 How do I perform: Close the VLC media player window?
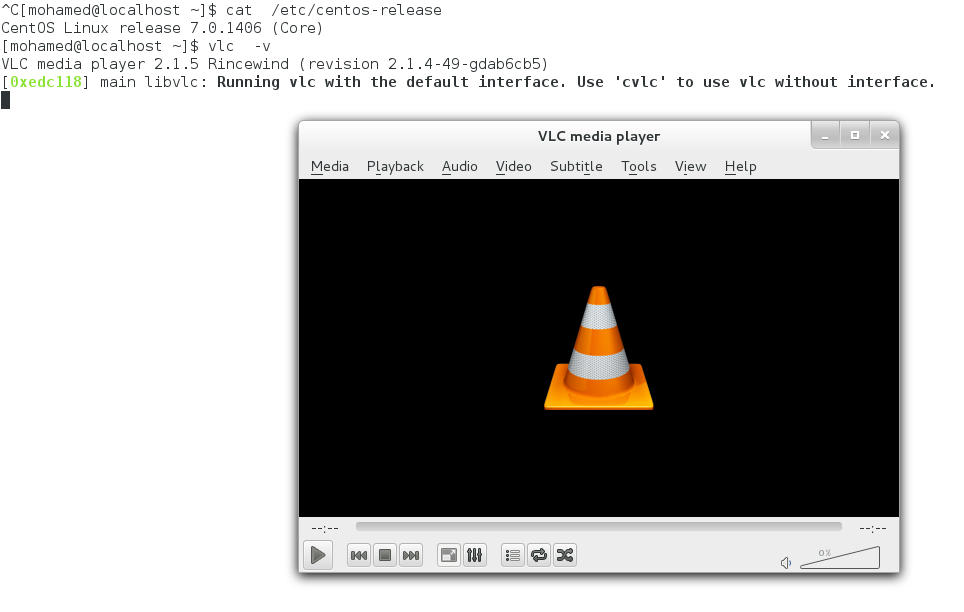tap(885, 135)
